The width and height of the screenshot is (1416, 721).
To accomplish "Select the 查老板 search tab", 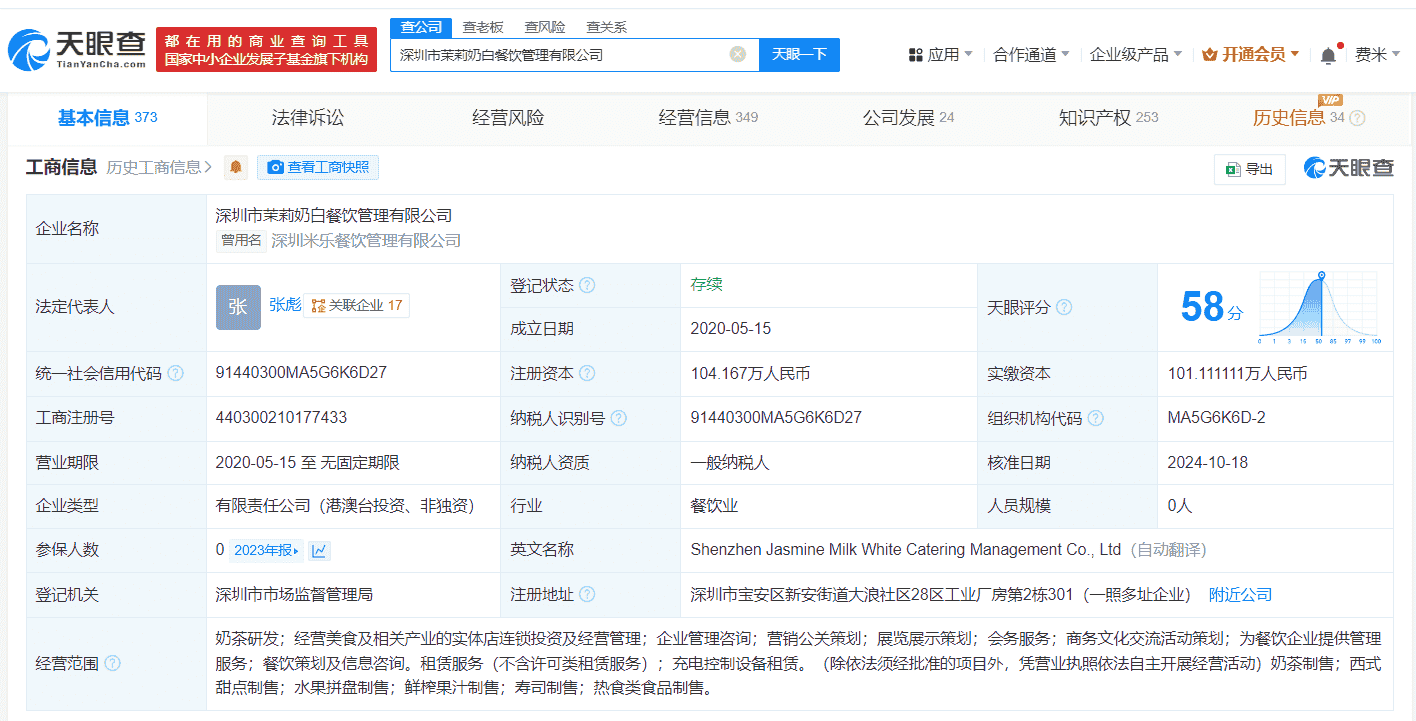I will click(x=482, y=27).
